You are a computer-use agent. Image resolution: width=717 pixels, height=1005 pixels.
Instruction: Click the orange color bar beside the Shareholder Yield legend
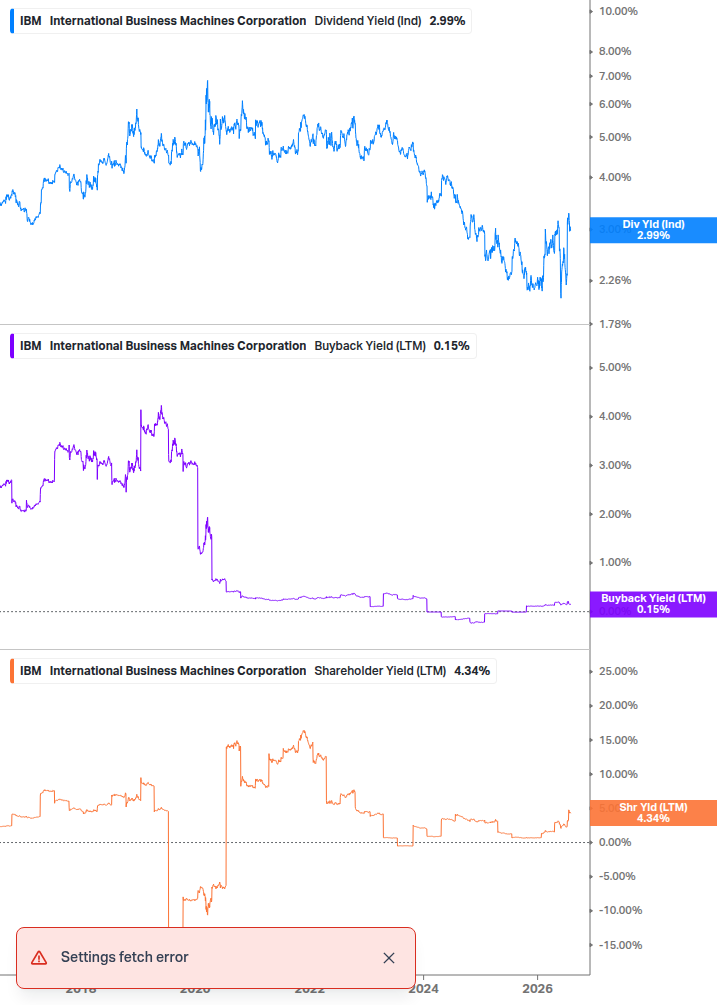pos(12,671)
